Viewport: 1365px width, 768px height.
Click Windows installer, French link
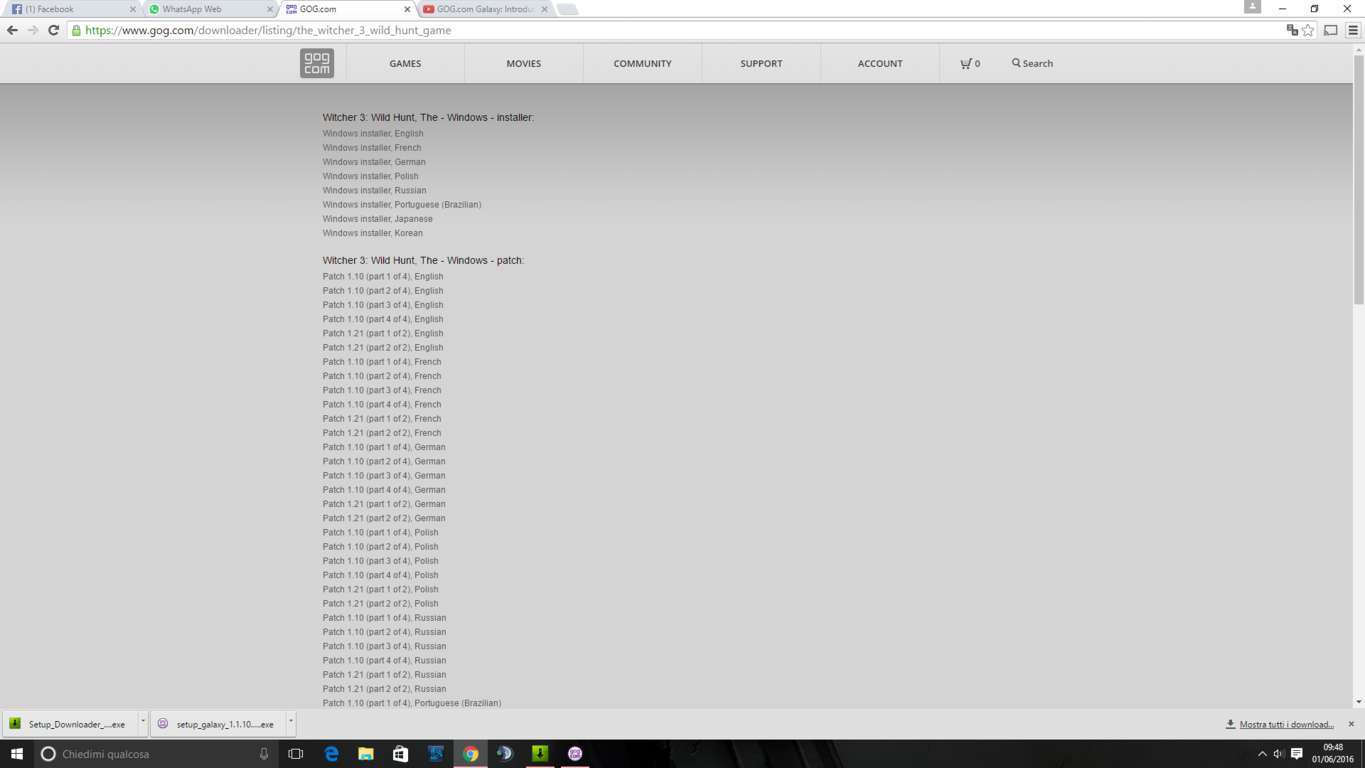click(372, 147)
